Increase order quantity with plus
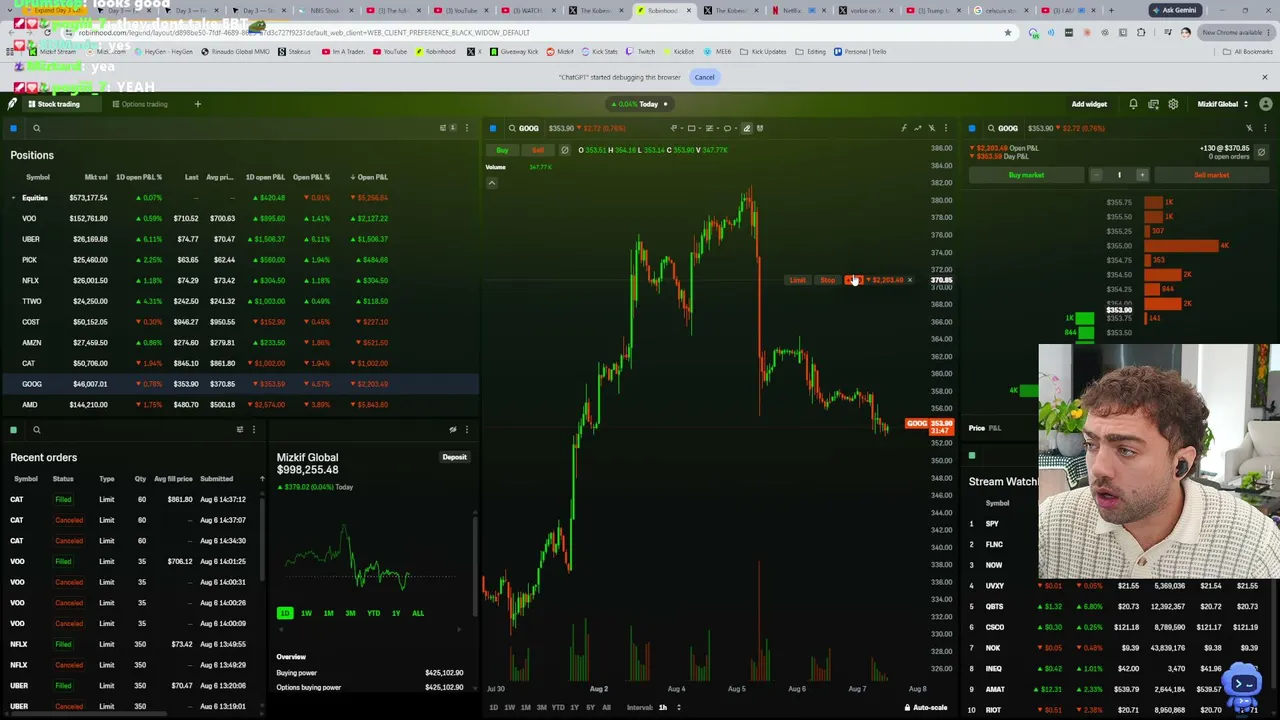 (x=1142, y=175)
